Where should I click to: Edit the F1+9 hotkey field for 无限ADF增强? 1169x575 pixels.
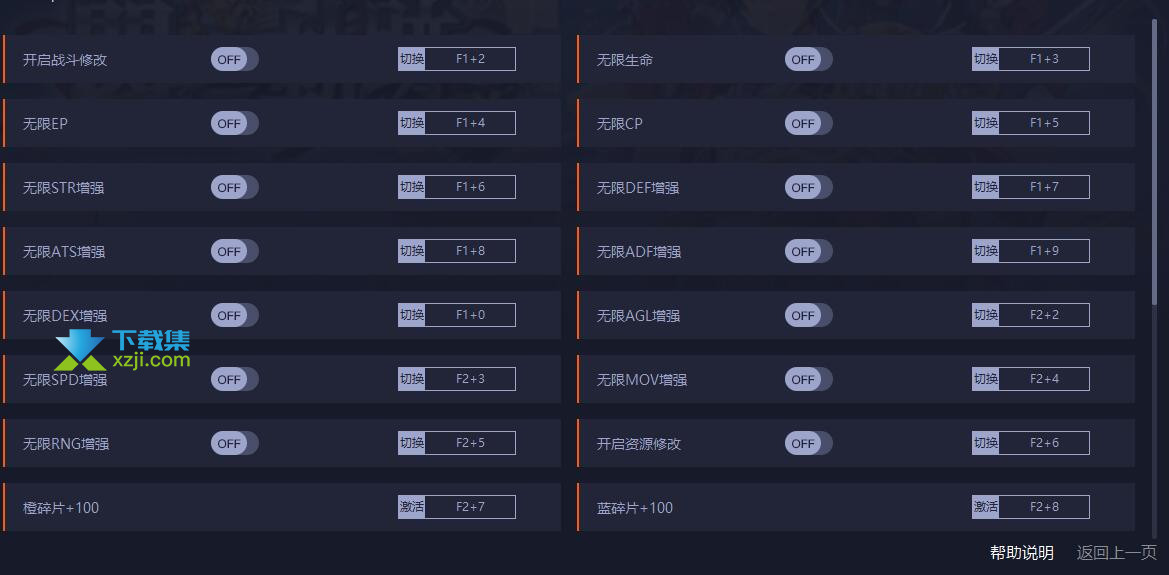1044,251
